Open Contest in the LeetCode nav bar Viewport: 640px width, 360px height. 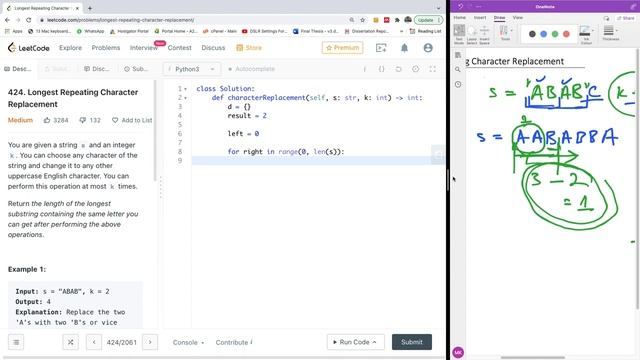(x=180, y=48)
